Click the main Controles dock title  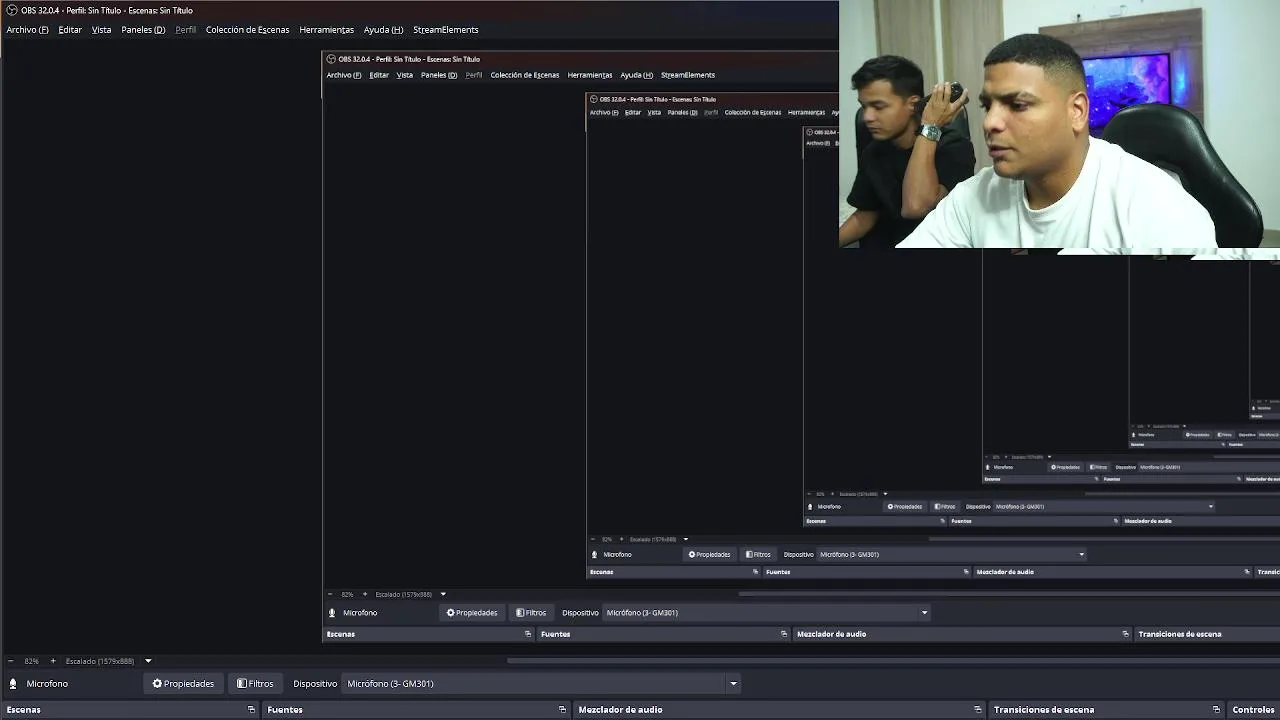click(x=1254, y=710)
